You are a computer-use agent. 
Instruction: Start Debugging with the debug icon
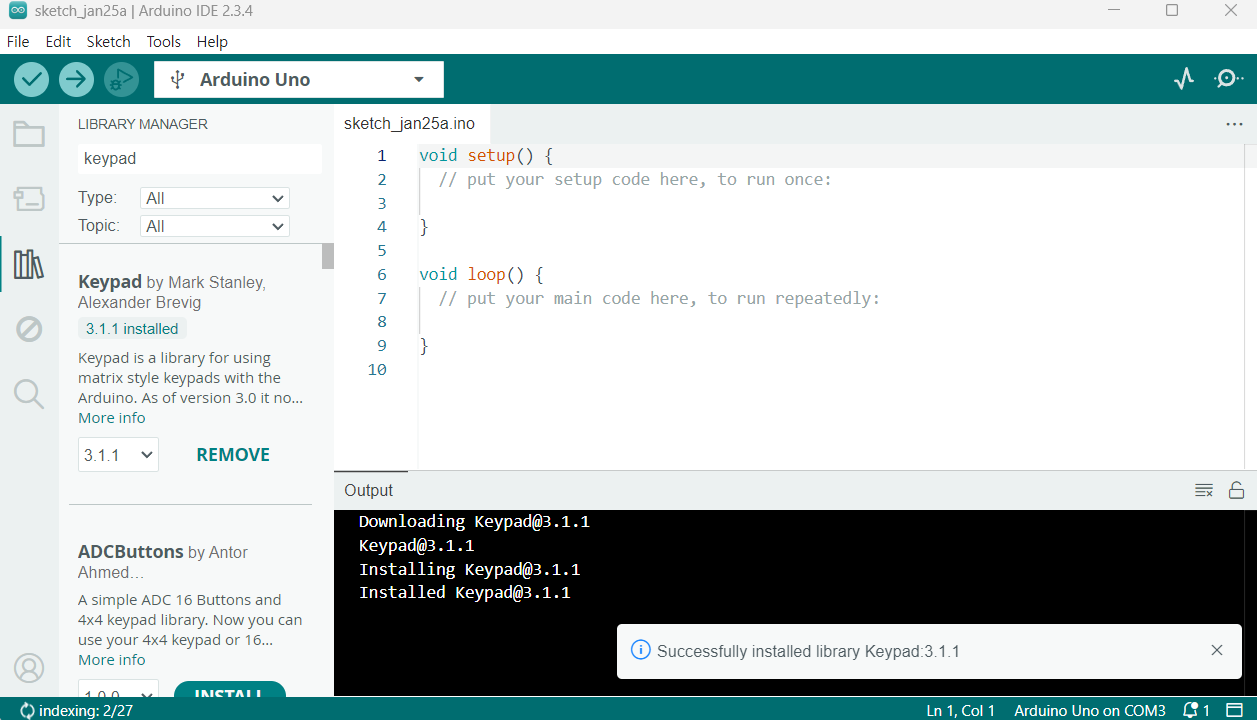pos(120,79)
